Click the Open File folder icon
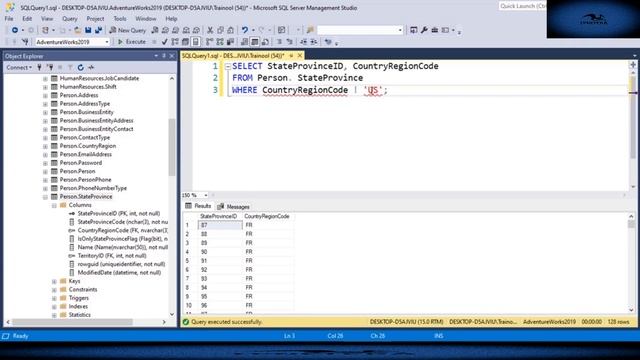 78,30
